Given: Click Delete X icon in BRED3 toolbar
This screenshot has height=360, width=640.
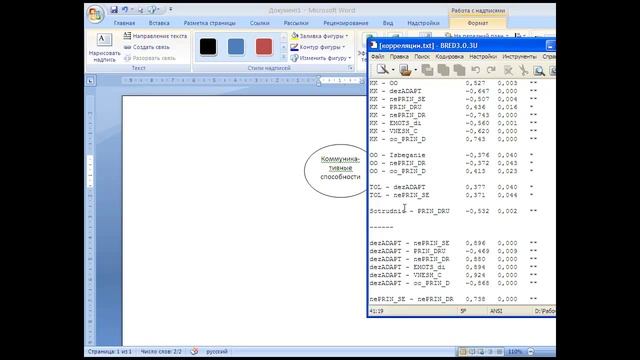Looking at the screenshot, I should (508, 71).
